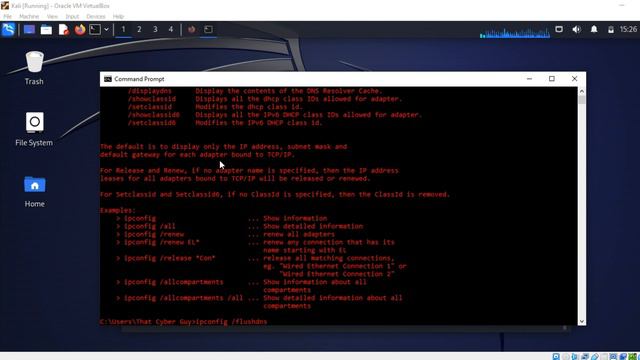The image size is (640, 360).
Task: Open the VirtualBox File menu
Action: point(7,16)
